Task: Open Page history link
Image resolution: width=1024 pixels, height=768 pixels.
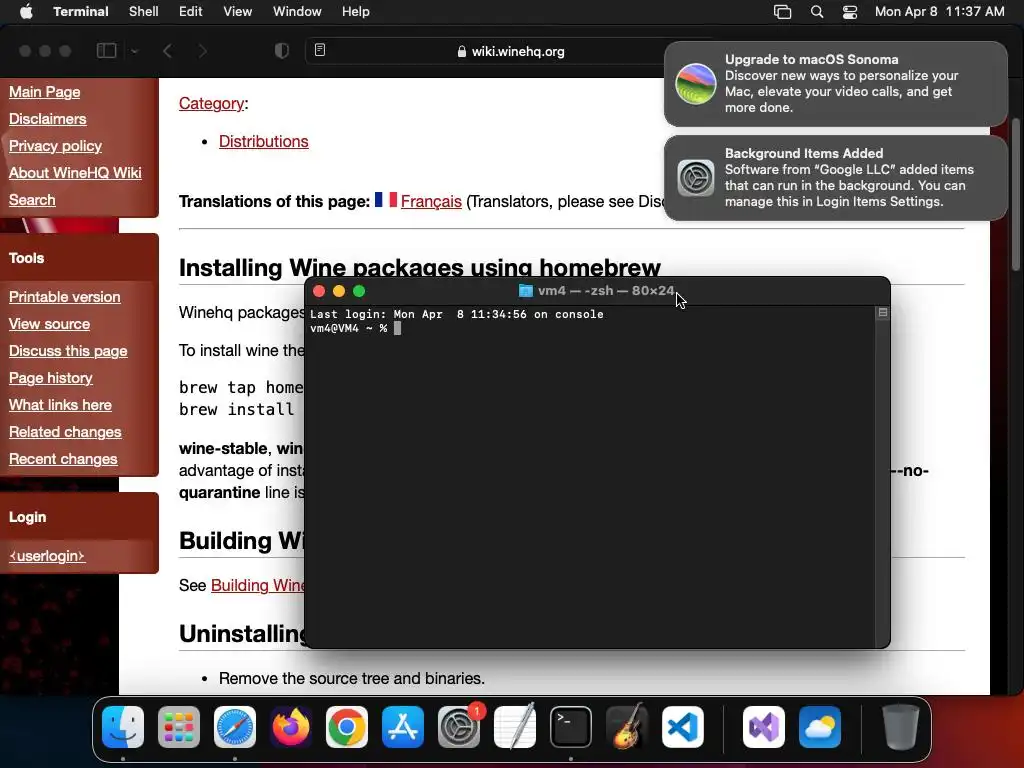Action: tap(50, 378)
